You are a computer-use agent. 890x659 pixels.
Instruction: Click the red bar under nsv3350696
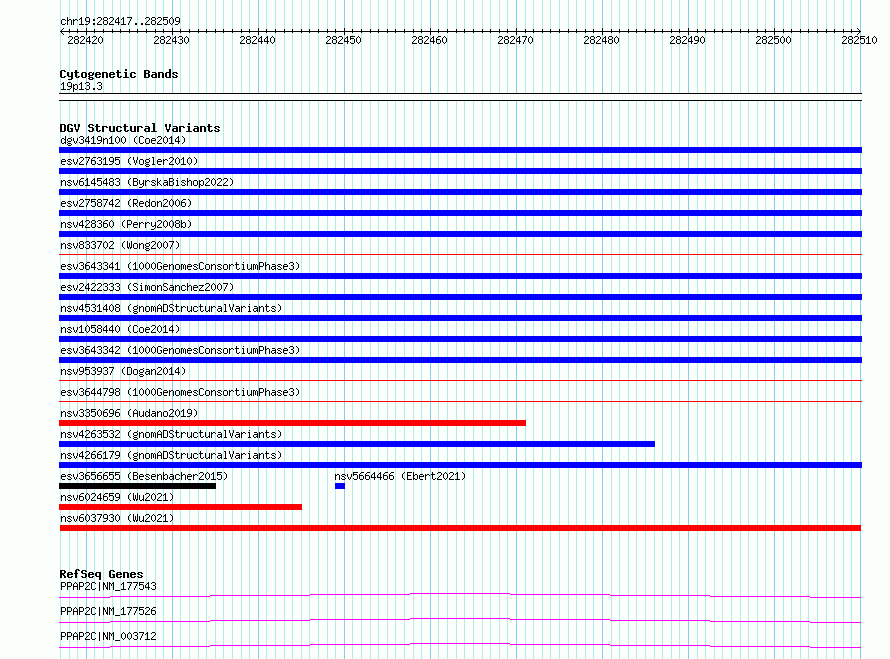[292, 423]
